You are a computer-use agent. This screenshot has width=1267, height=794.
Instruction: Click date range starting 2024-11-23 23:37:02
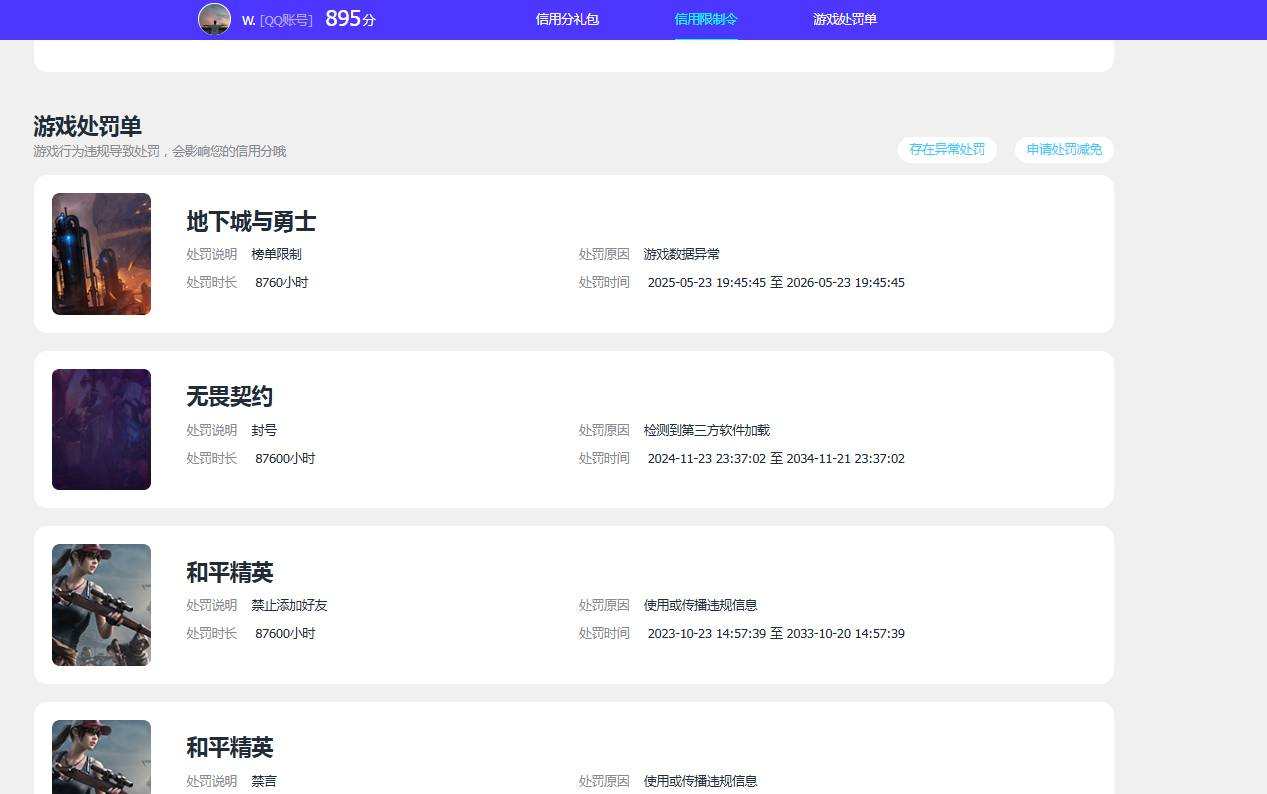(x=776, y=459)
